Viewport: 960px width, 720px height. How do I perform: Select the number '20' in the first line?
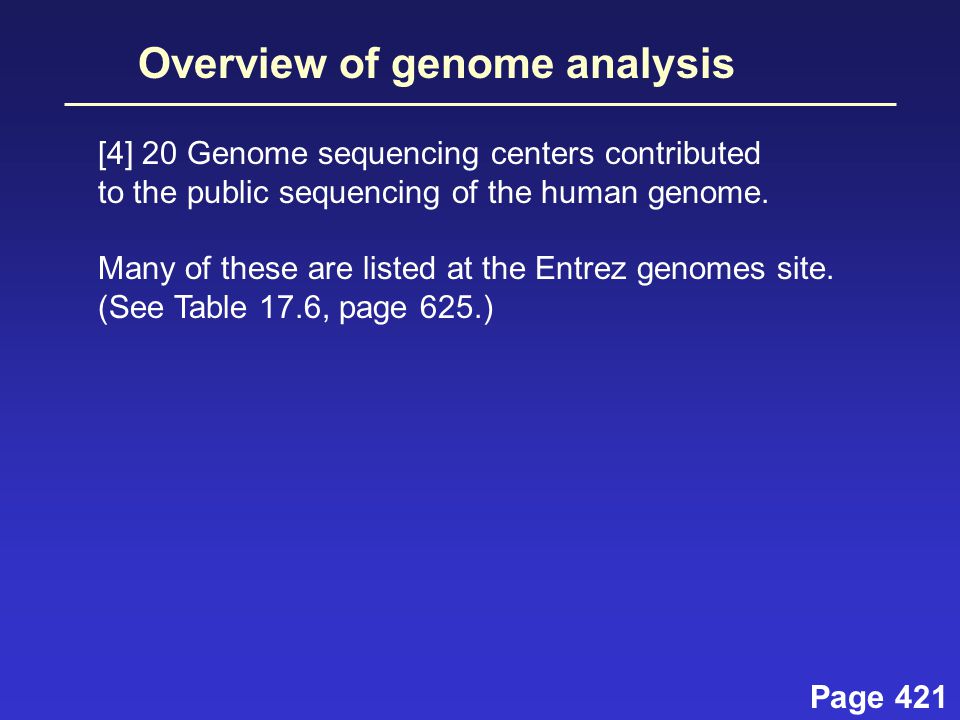point(159,153)
